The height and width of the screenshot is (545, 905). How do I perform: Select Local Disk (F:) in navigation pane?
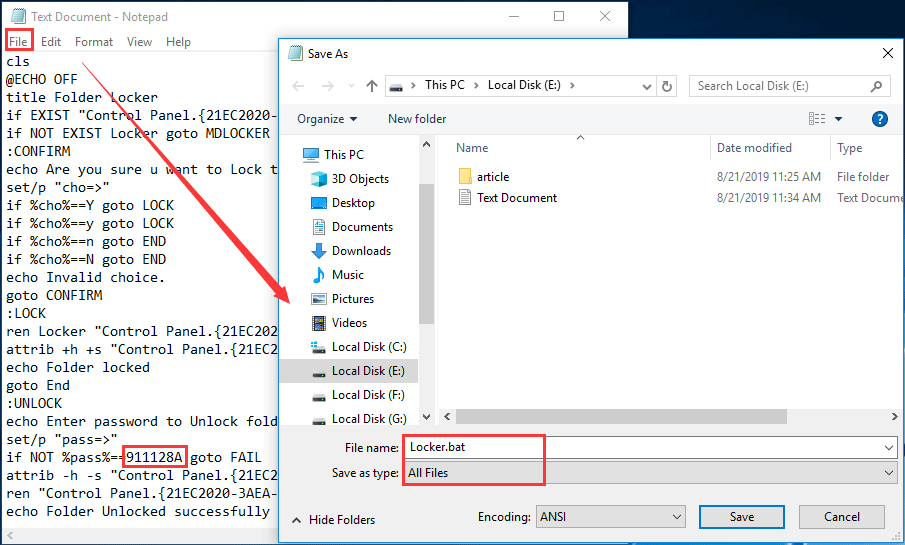[368, 395]
